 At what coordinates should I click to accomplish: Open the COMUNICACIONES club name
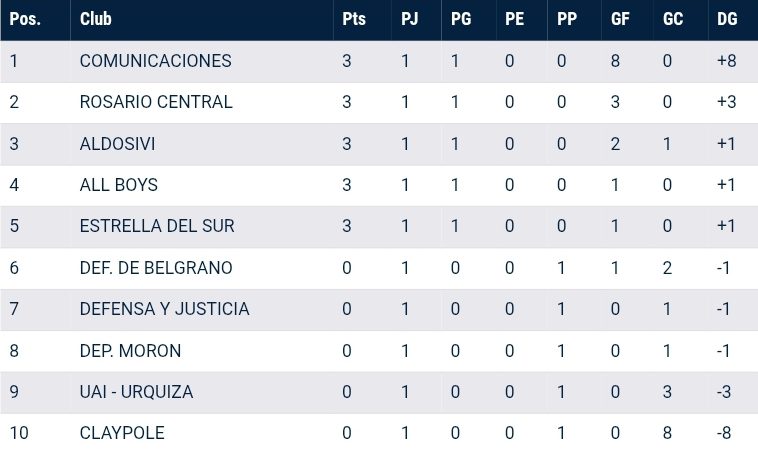tap(155, 61)
